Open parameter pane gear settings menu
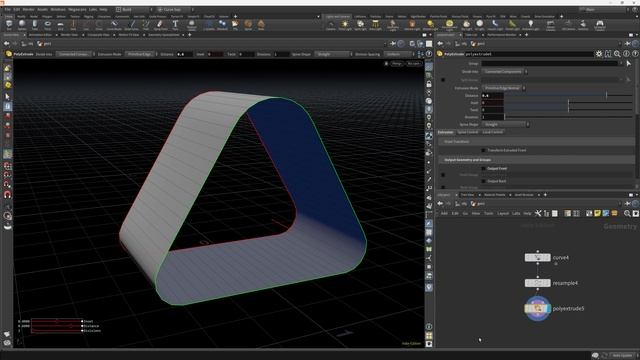The image size is (640, 360). click(x=599, y=54)
